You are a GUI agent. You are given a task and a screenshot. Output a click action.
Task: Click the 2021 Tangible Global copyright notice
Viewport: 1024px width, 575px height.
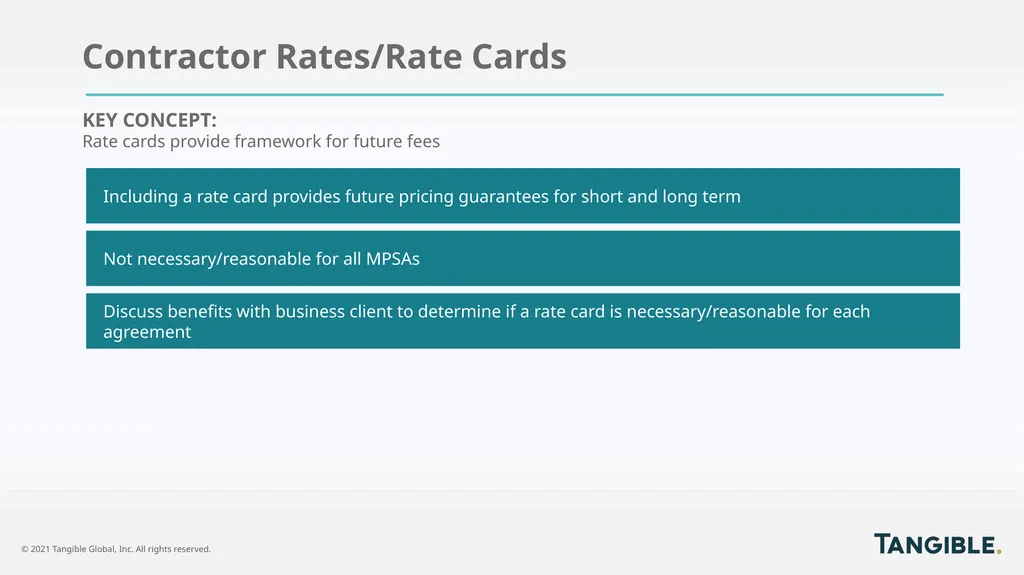pyautogui.click(x=116, y=549)
